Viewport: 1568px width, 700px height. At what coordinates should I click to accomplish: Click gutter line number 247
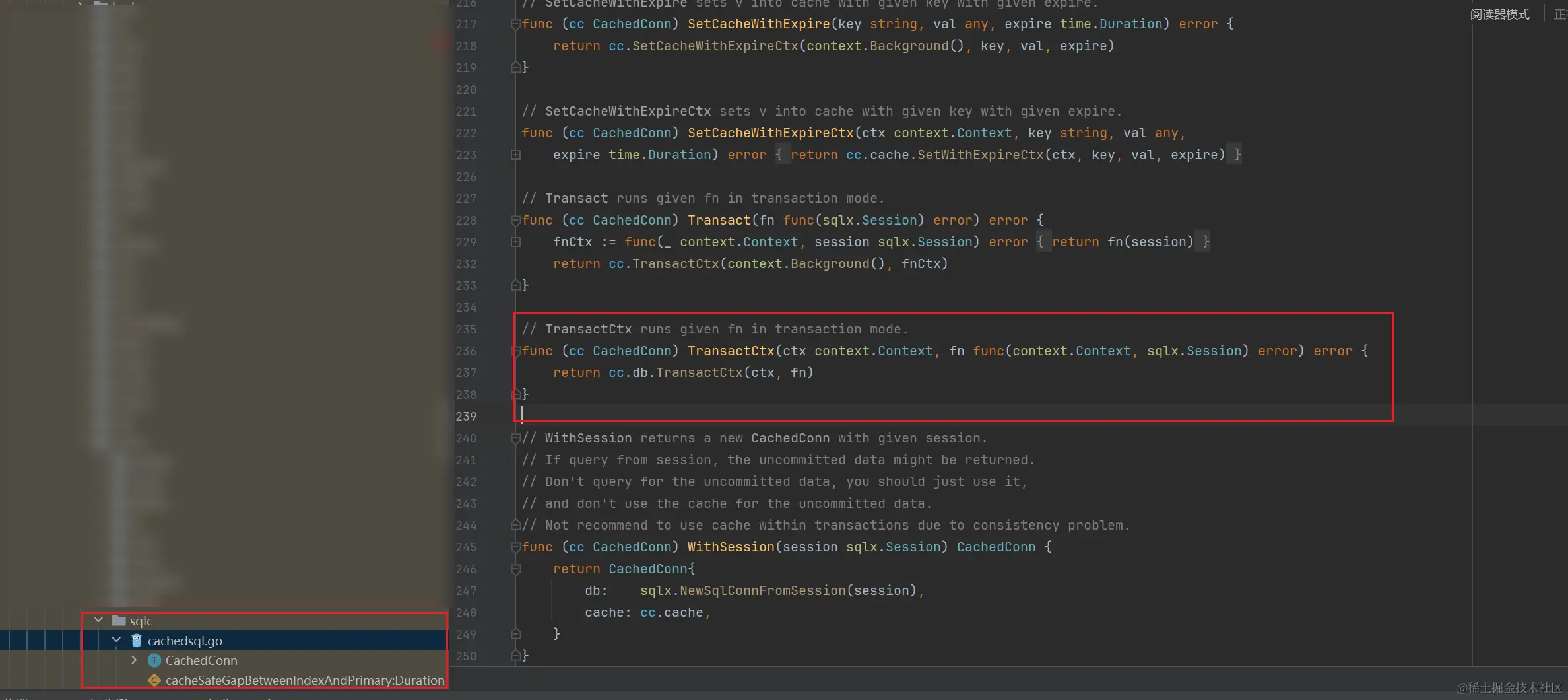point(466,590)
